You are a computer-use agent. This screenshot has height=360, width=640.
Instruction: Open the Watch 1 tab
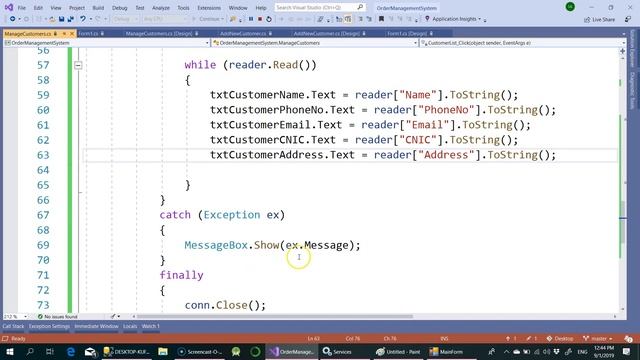click(151, 326)
